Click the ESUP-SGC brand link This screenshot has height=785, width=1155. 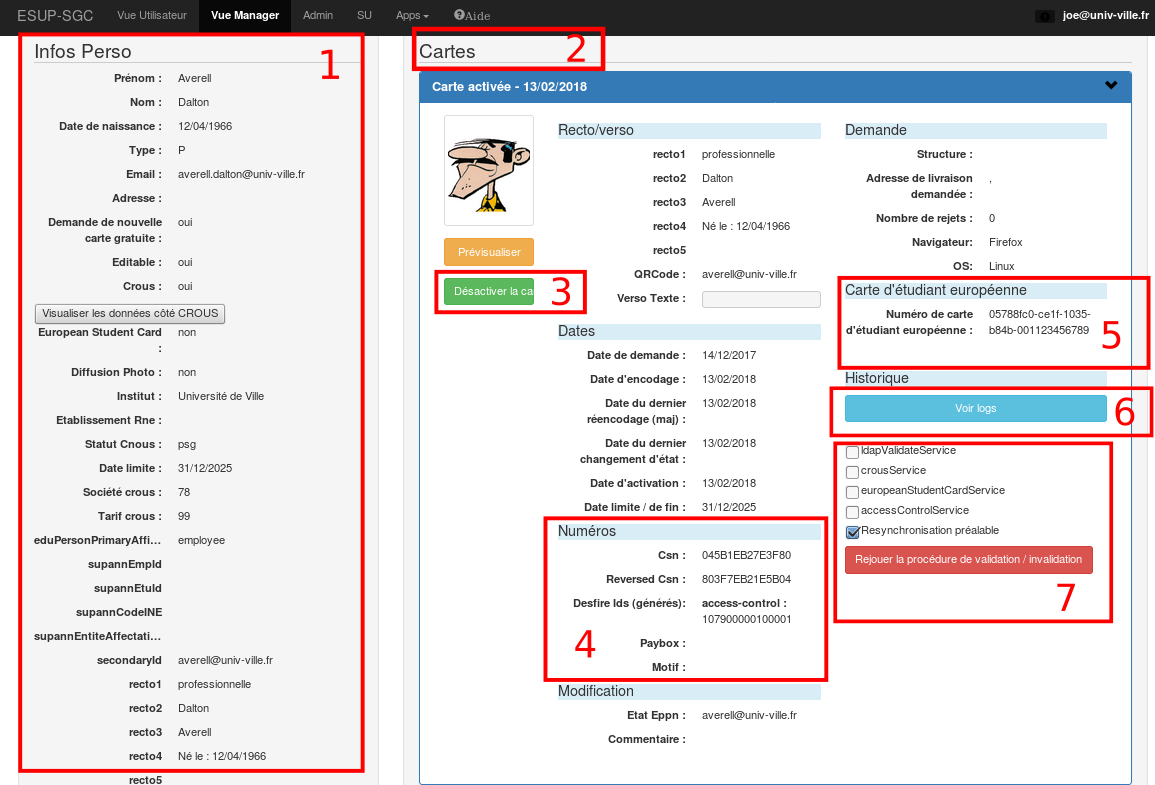pyautogui.click(x=55, y=16)
